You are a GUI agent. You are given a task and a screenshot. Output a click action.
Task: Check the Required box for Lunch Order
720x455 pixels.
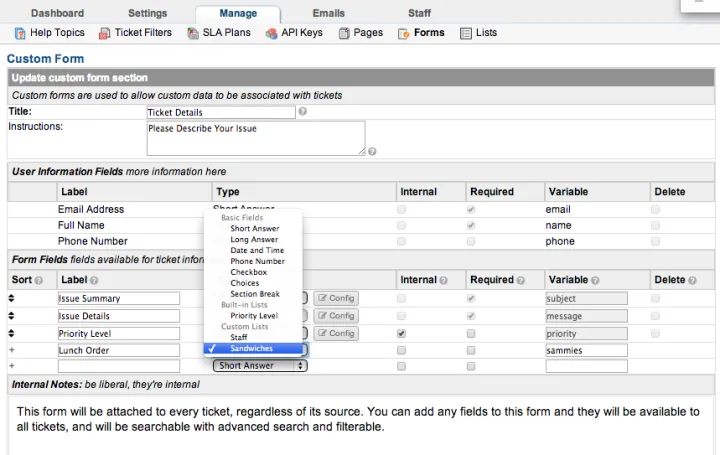click(472, 350)
